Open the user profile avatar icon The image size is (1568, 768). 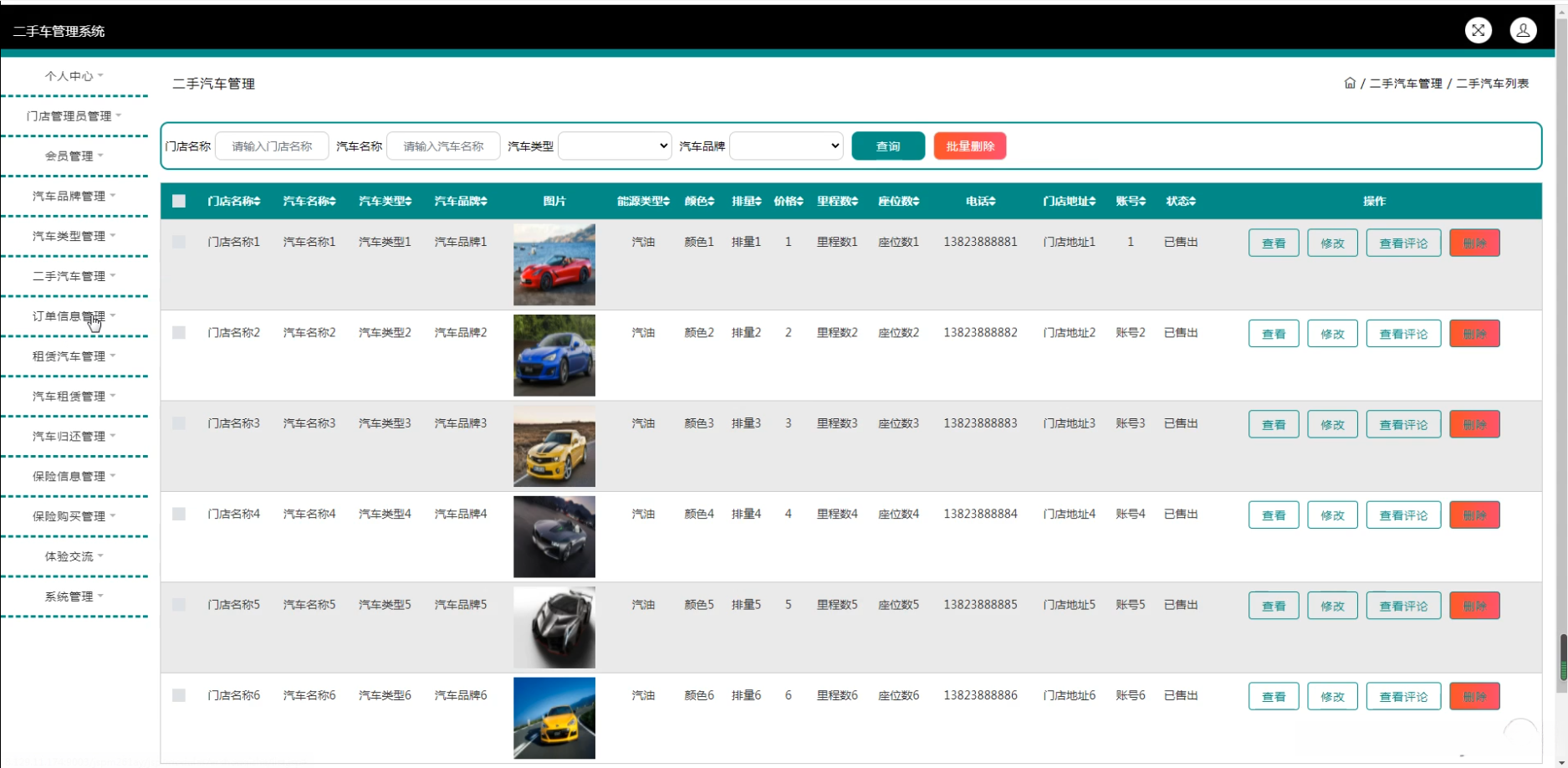click(1523, 30)
